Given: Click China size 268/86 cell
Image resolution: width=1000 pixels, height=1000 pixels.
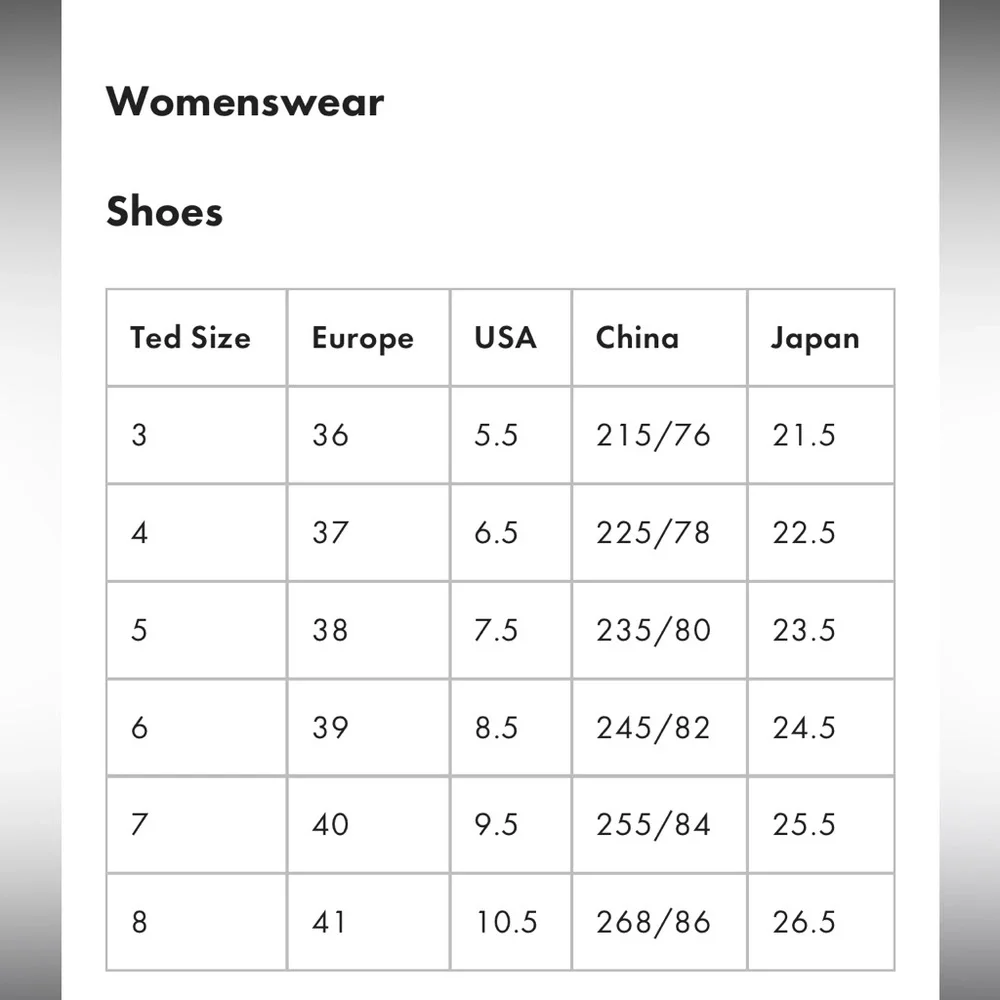Looking at the screenshot, I should pyautogui.click(x=659, y=922).
